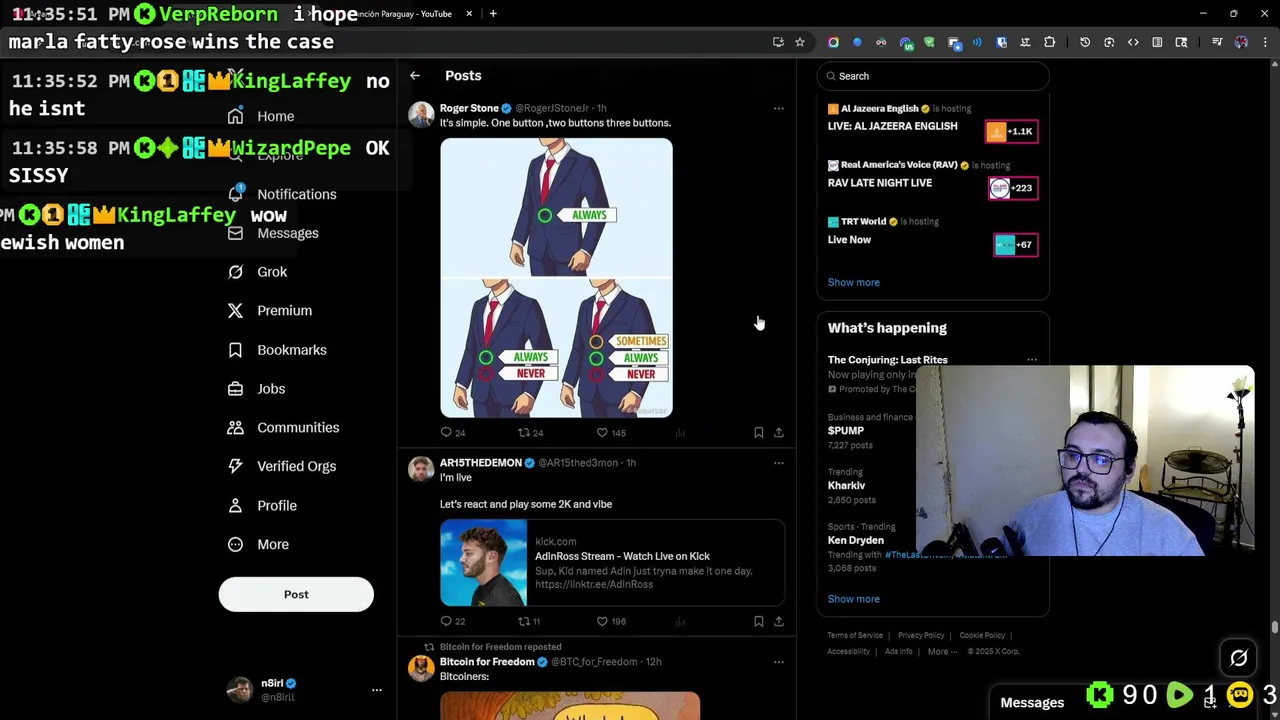Screen dimensions: 1280x720
Task: Click the X Search field
Action: coord(932,76)
